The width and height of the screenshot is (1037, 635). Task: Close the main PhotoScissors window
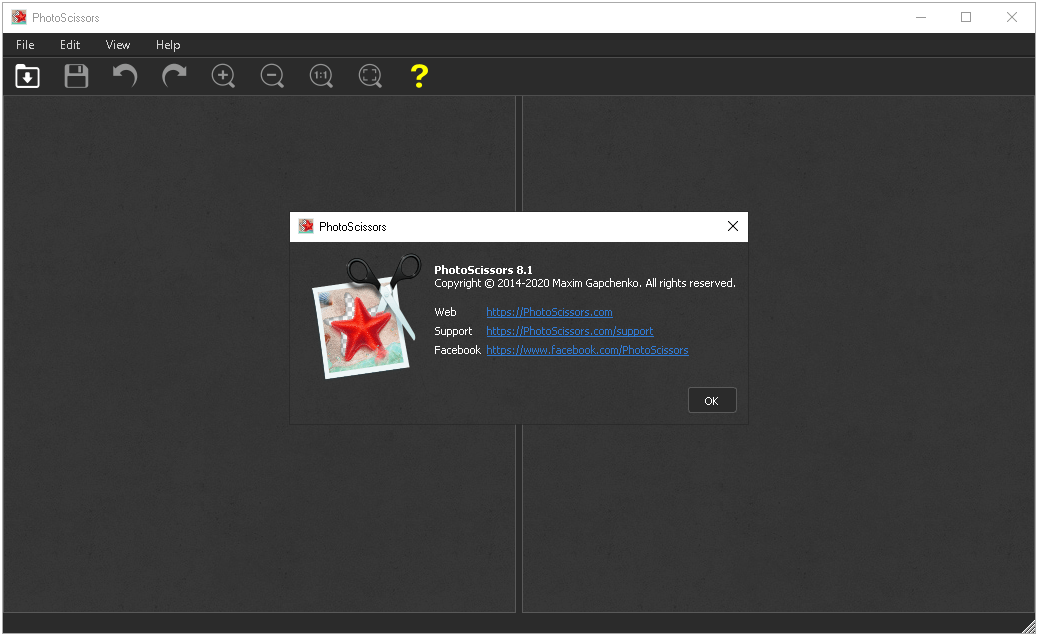click(1012, 17)
